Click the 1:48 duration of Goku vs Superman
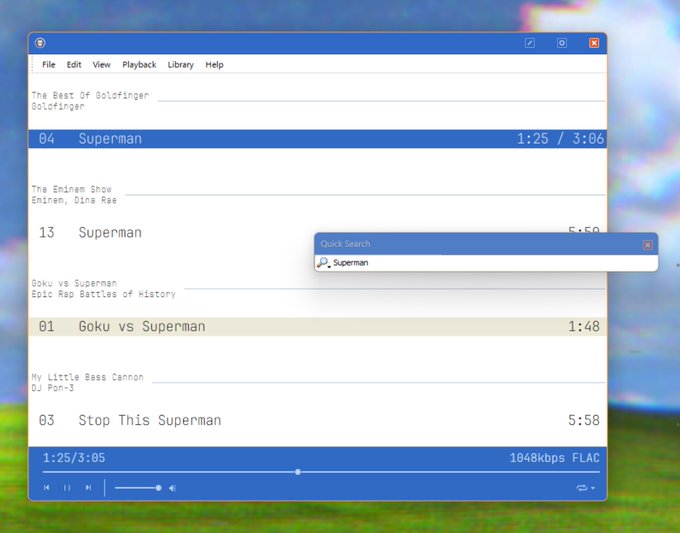Screen dimensions: 680x533 (584, 327)
